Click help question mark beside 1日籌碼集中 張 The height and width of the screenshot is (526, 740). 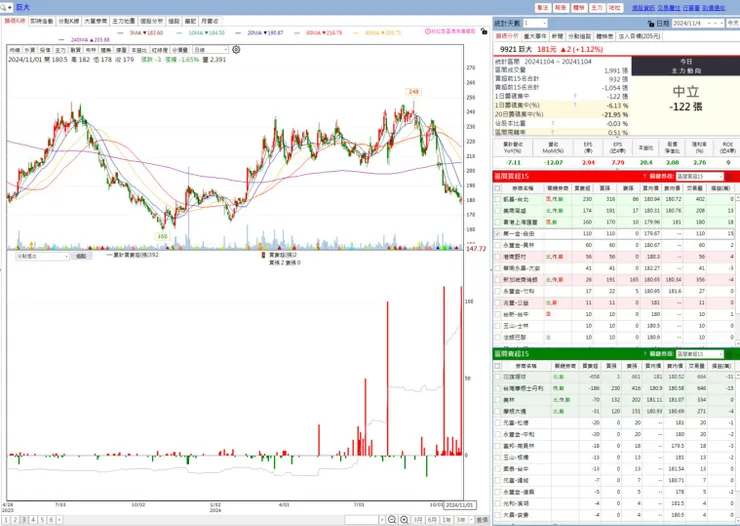point(575,96)
